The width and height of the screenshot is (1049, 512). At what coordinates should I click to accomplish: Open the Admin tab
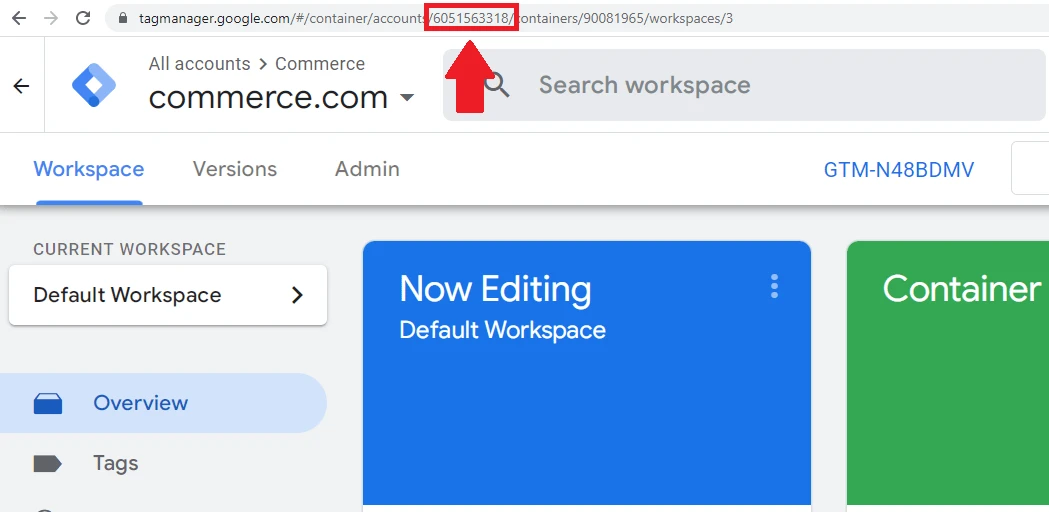[x=367, y=170]
